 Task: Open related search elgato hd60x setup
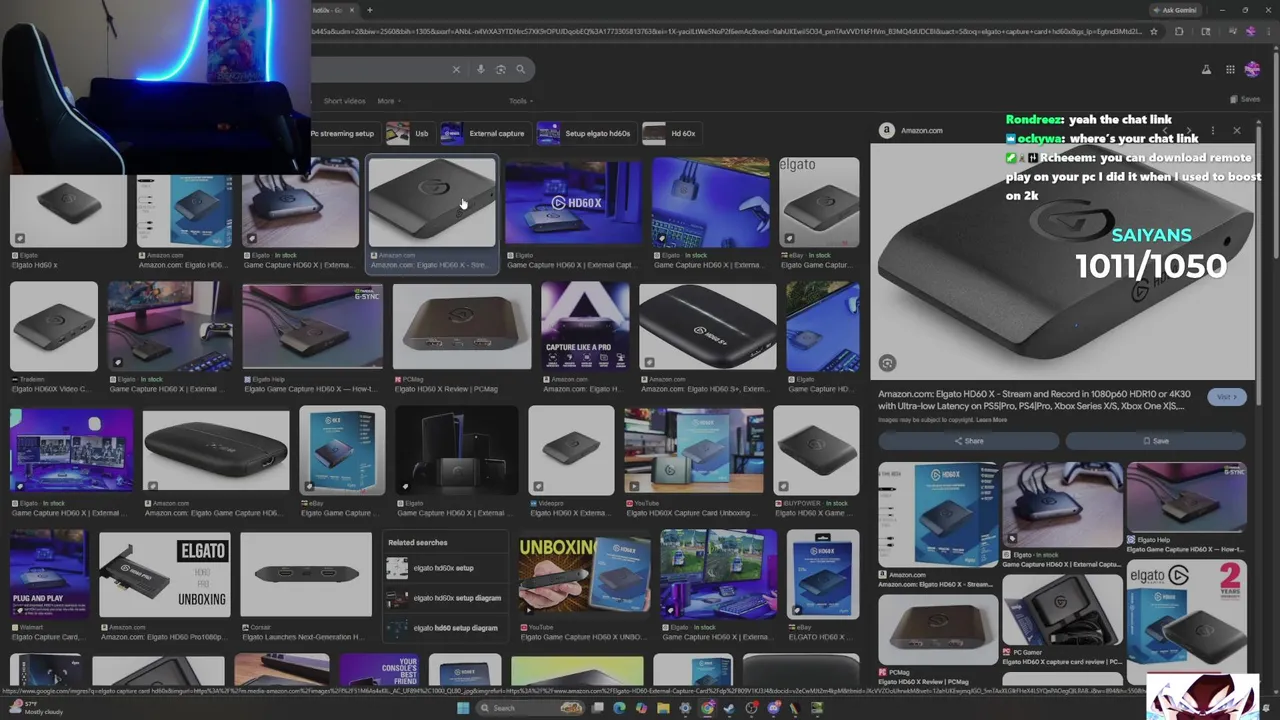tap(443, 568)
